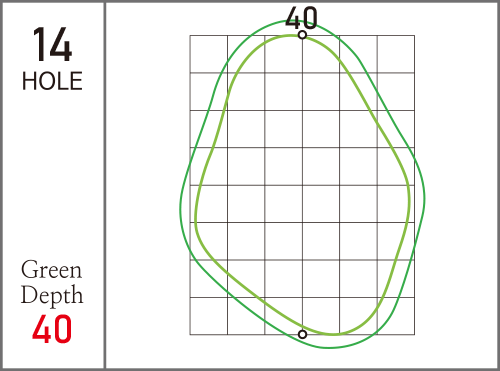Image resolution: width=500 pixels, height=371 pixels.
Task: Click the bottom circle marker on the green
Action: pos(302,334)
